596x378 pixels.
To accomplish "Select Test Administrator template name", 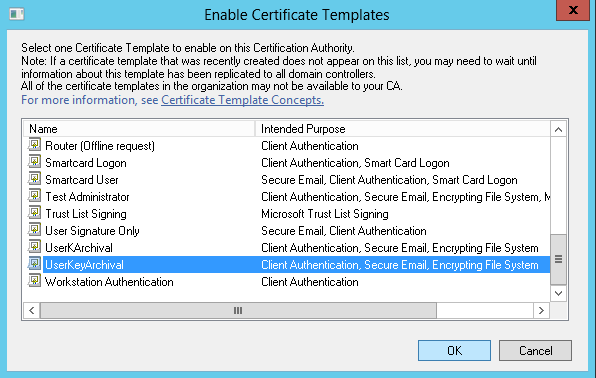I will coord(87,197).
